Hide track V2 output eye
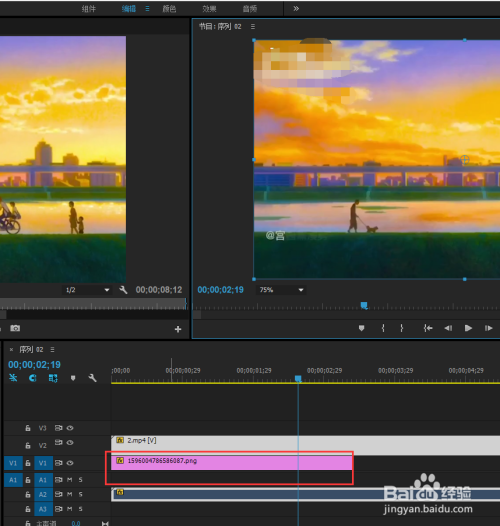The height and width of the screenshot is (526, 500). tap(70, 442)
